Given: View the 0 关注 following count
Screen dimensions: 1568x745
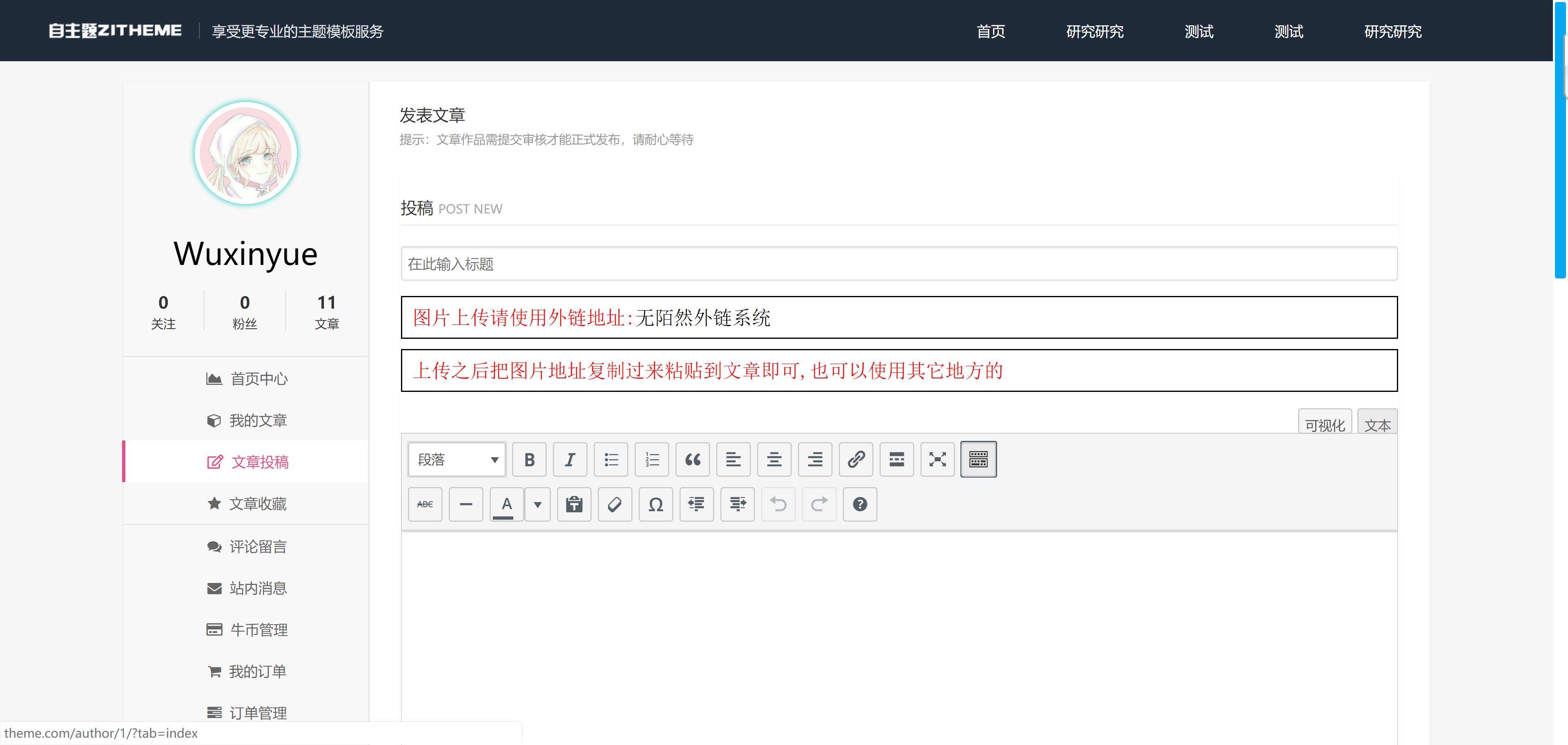Looking at the screenshot, I should click(x=163, y=312).
